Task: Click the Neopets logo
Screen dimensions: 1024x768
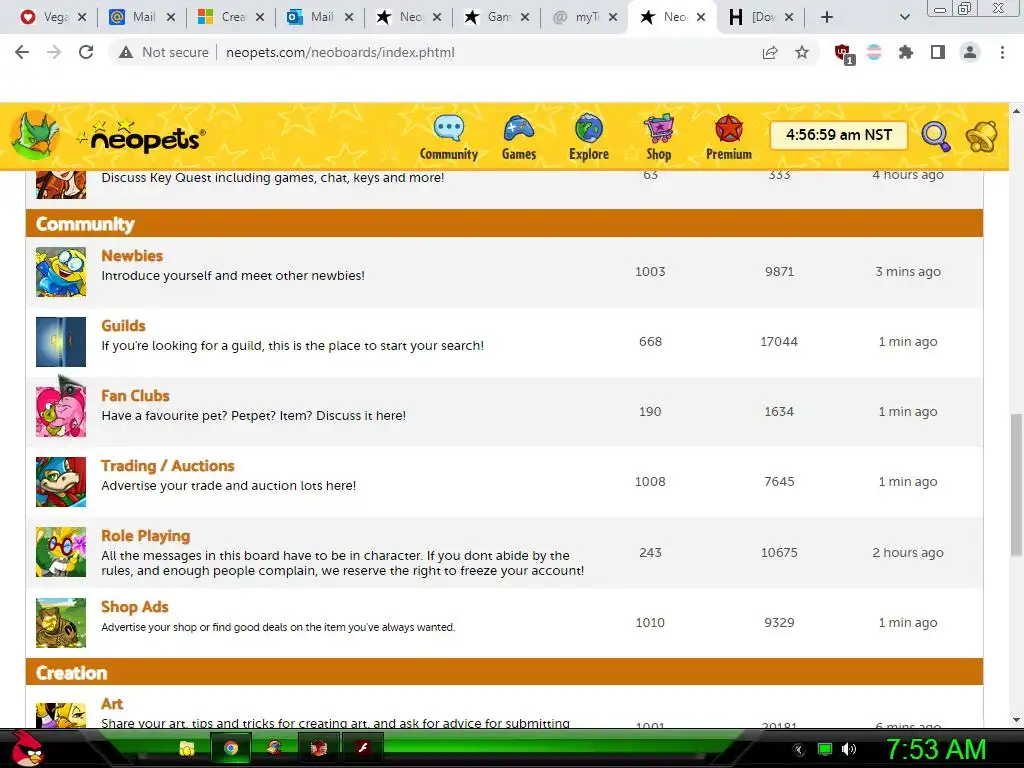Action: (142, 137)
